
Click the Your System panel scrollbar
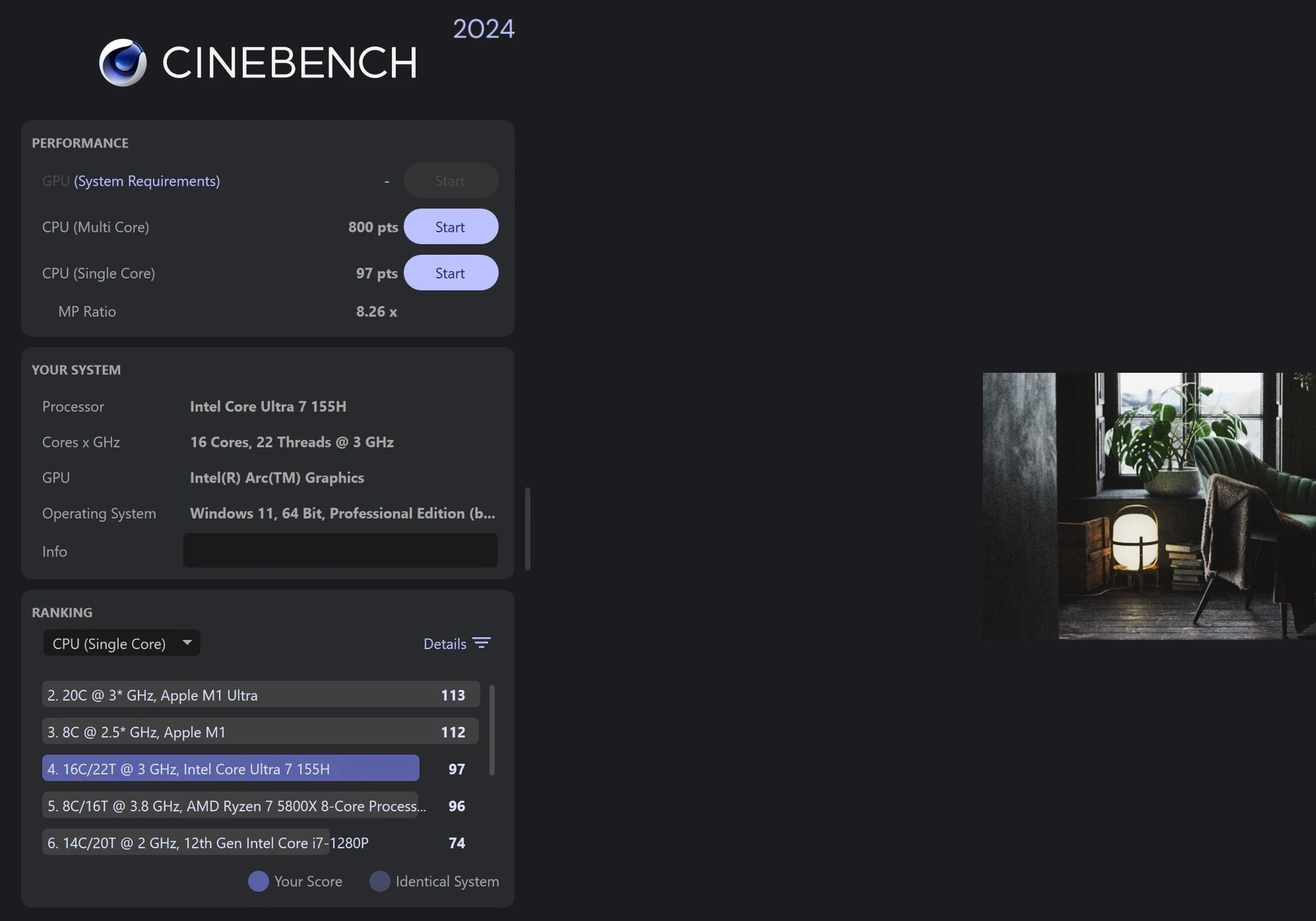[527, 528]
